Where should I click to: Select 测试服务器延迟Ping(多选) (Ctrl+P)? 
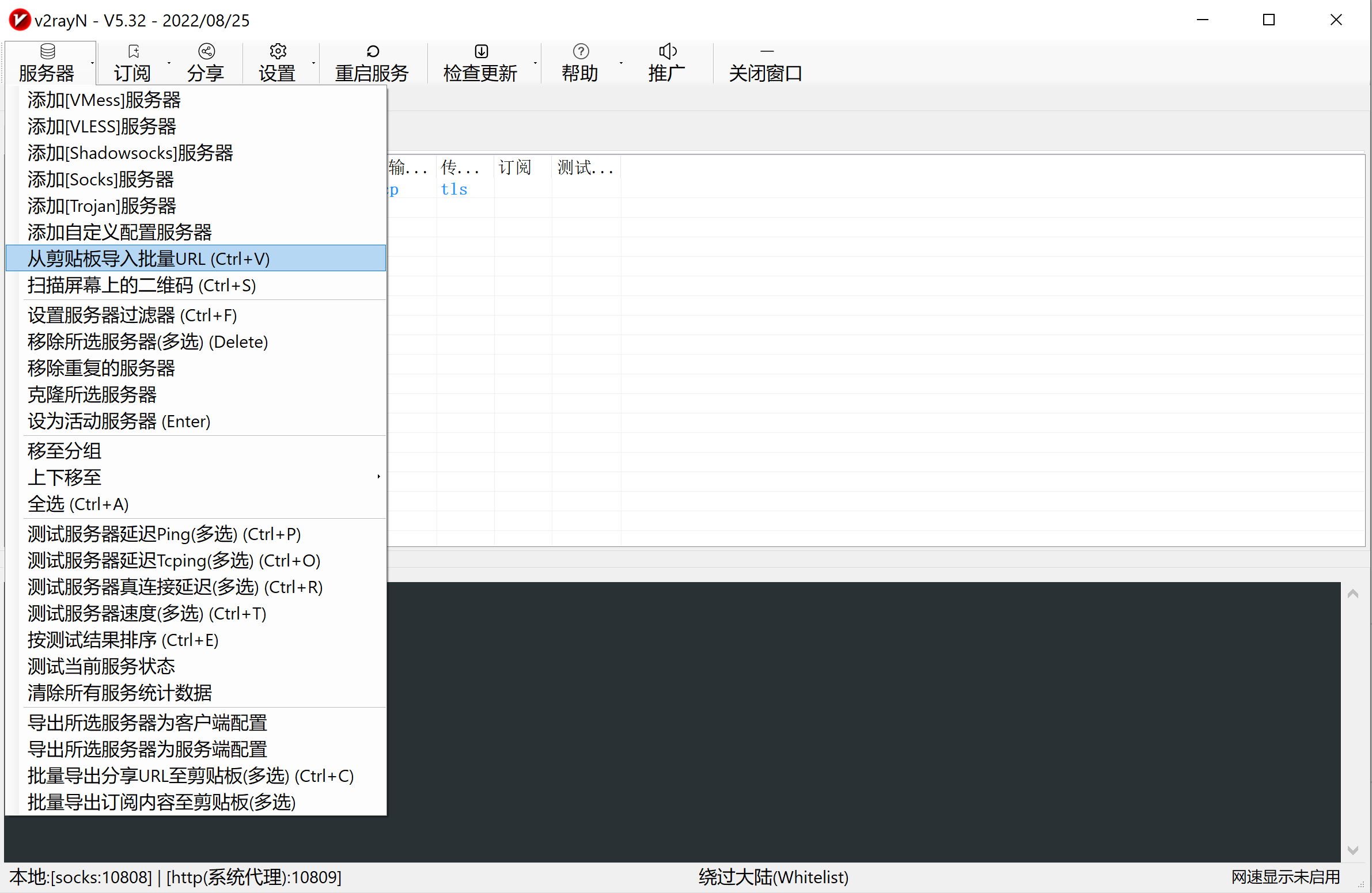point(196,534)
